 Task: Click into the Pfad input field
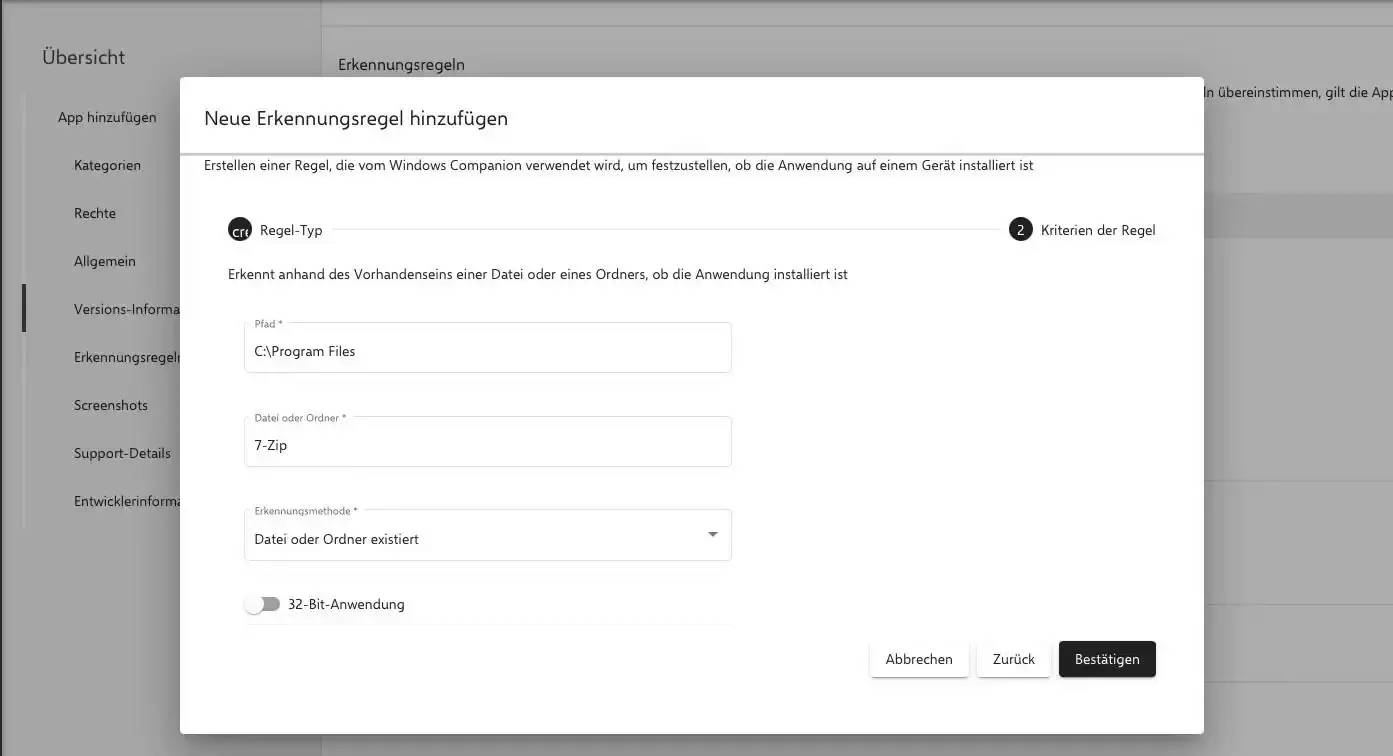[487, 351]
